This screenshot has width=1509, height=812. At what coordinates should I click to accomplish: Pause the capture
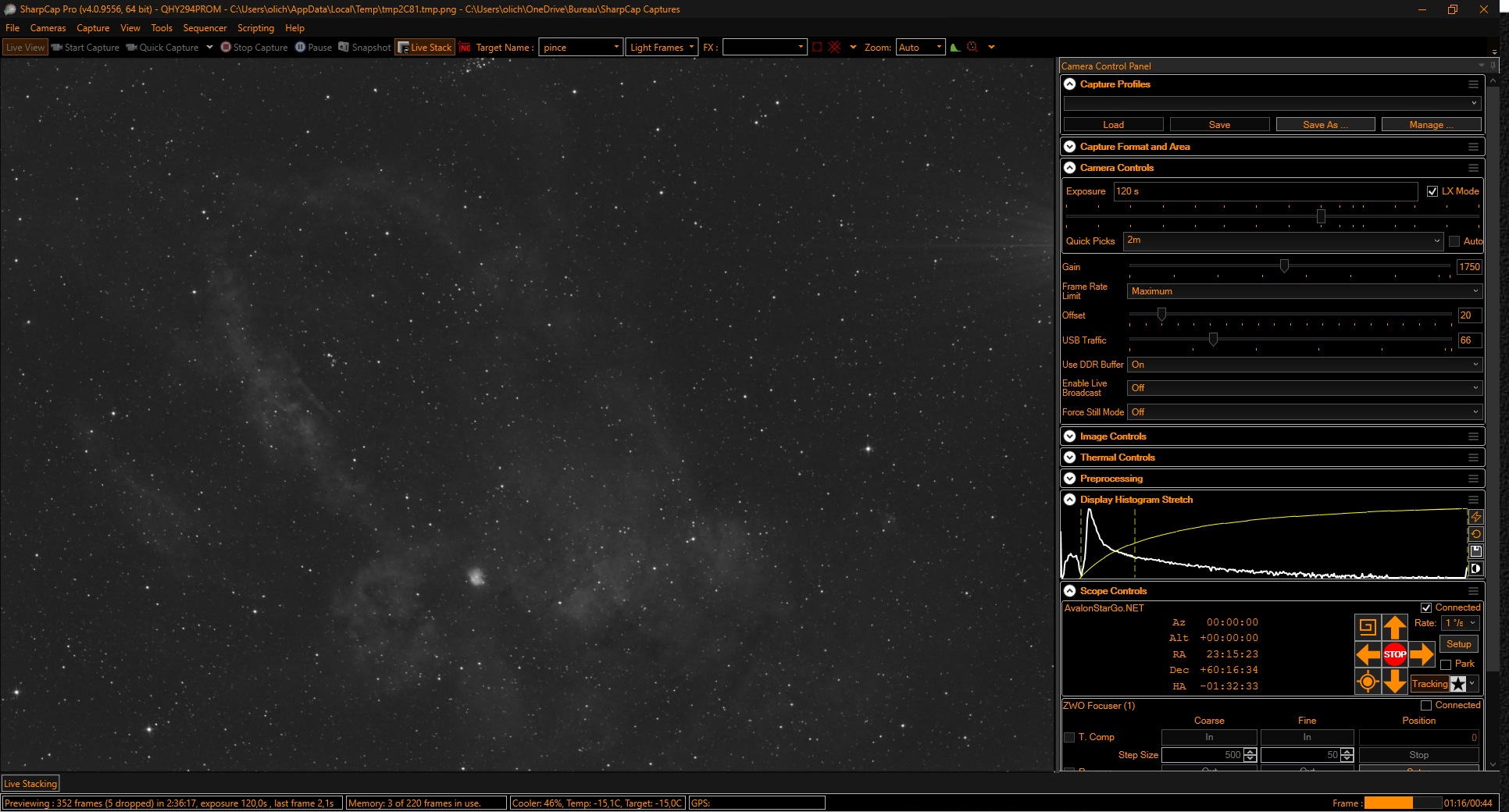[313, 48]
